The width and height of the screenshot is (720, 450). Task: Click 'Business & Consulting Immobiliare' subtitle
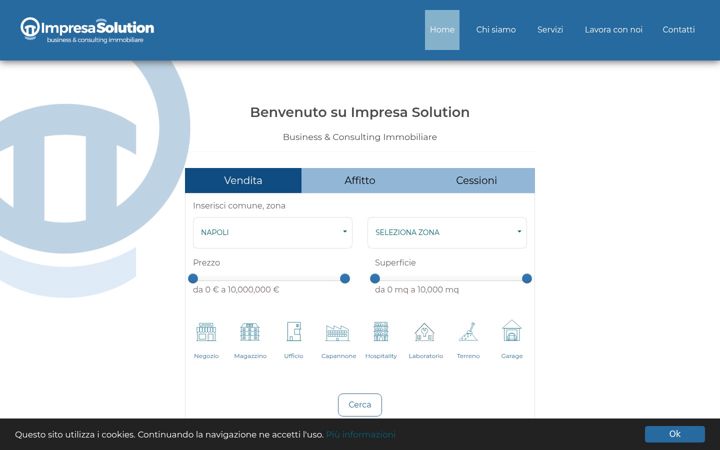click(360, 137)
